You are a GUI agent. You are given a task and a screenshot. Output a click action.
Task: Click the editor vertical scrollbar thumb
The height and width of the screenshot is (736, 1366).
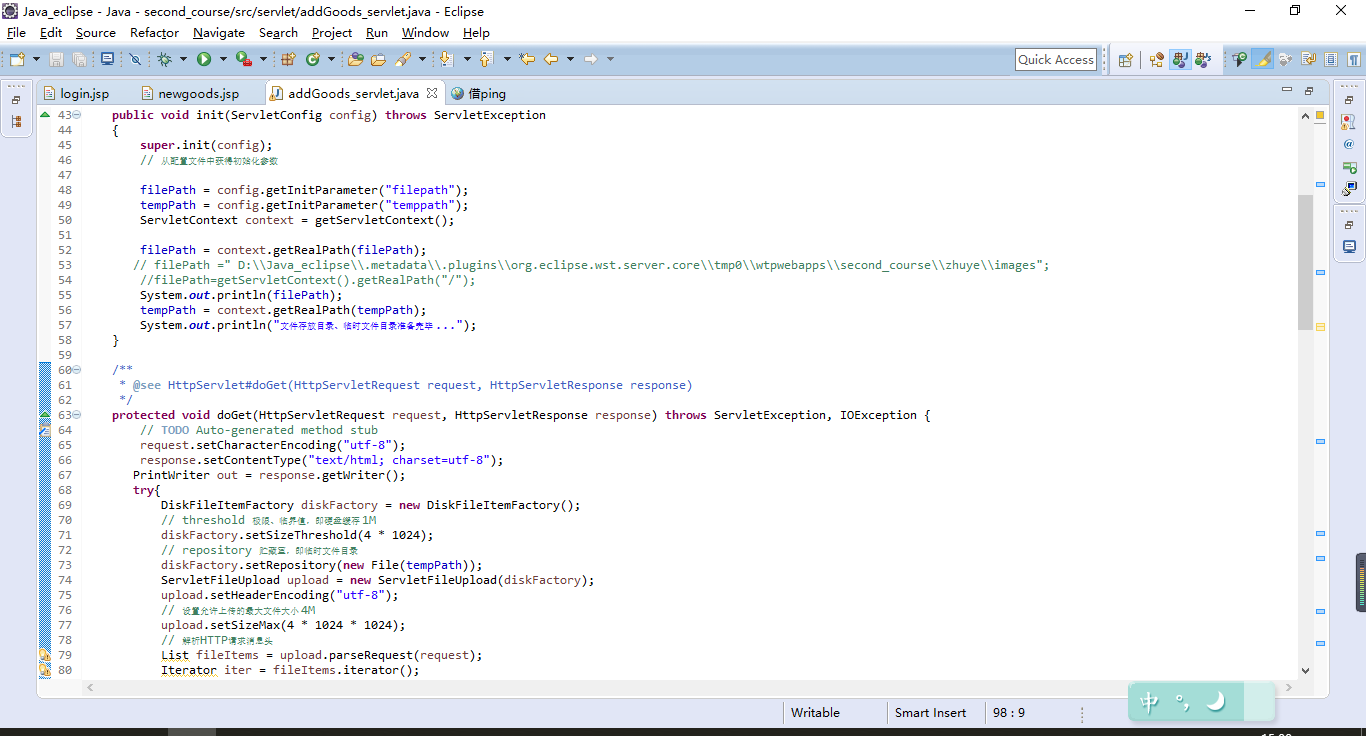click(x=1305, y=262)
